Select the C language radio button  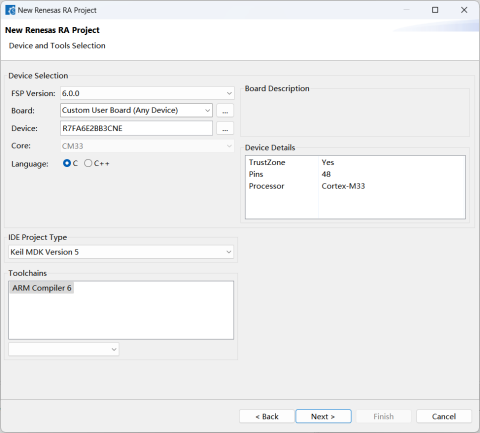pyautogui.click(x=67, y=163)
